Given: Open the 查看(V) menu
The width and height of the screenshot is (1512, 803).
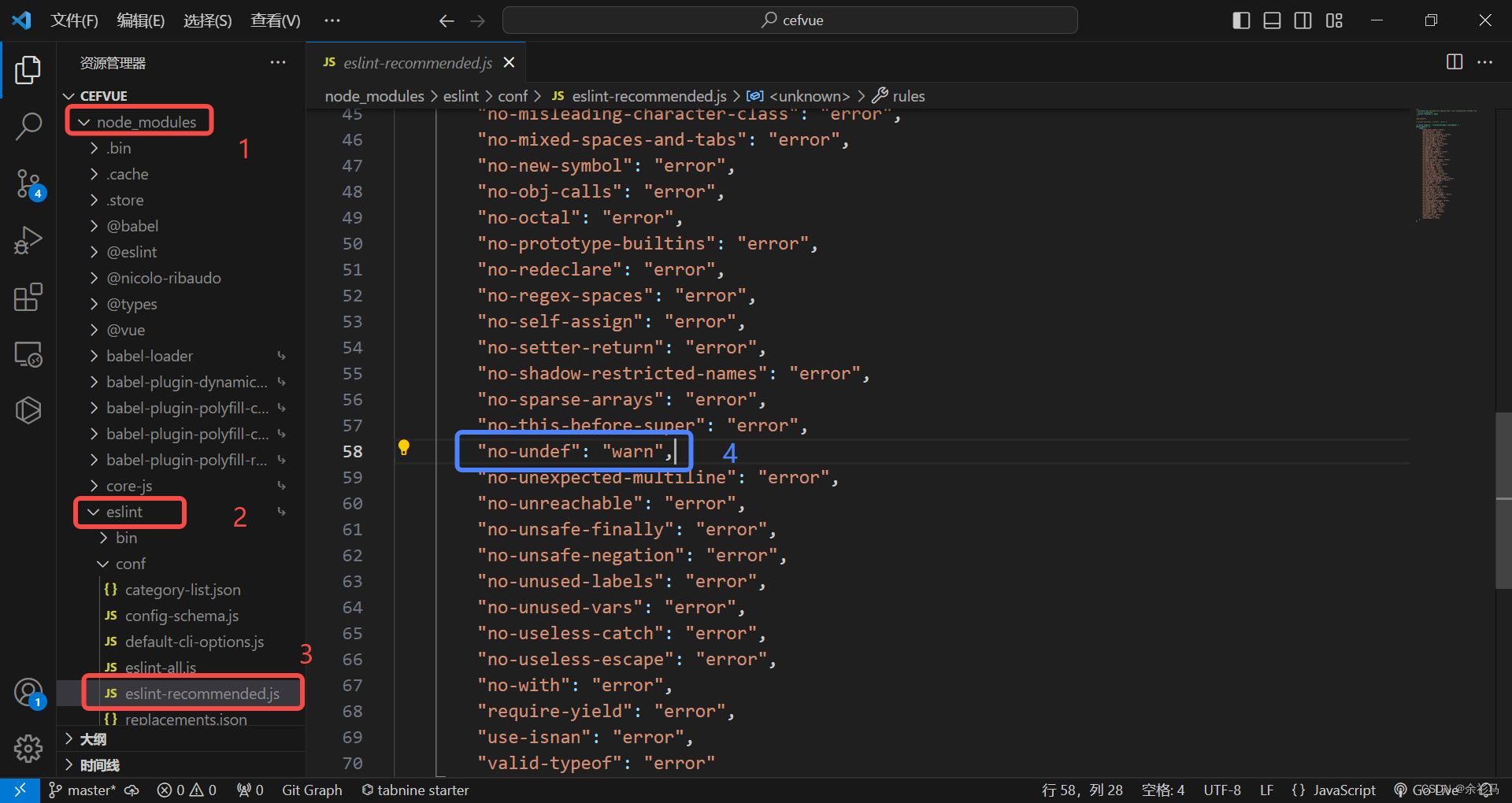Looking at the screenshot, I should [x=274, y=20].
